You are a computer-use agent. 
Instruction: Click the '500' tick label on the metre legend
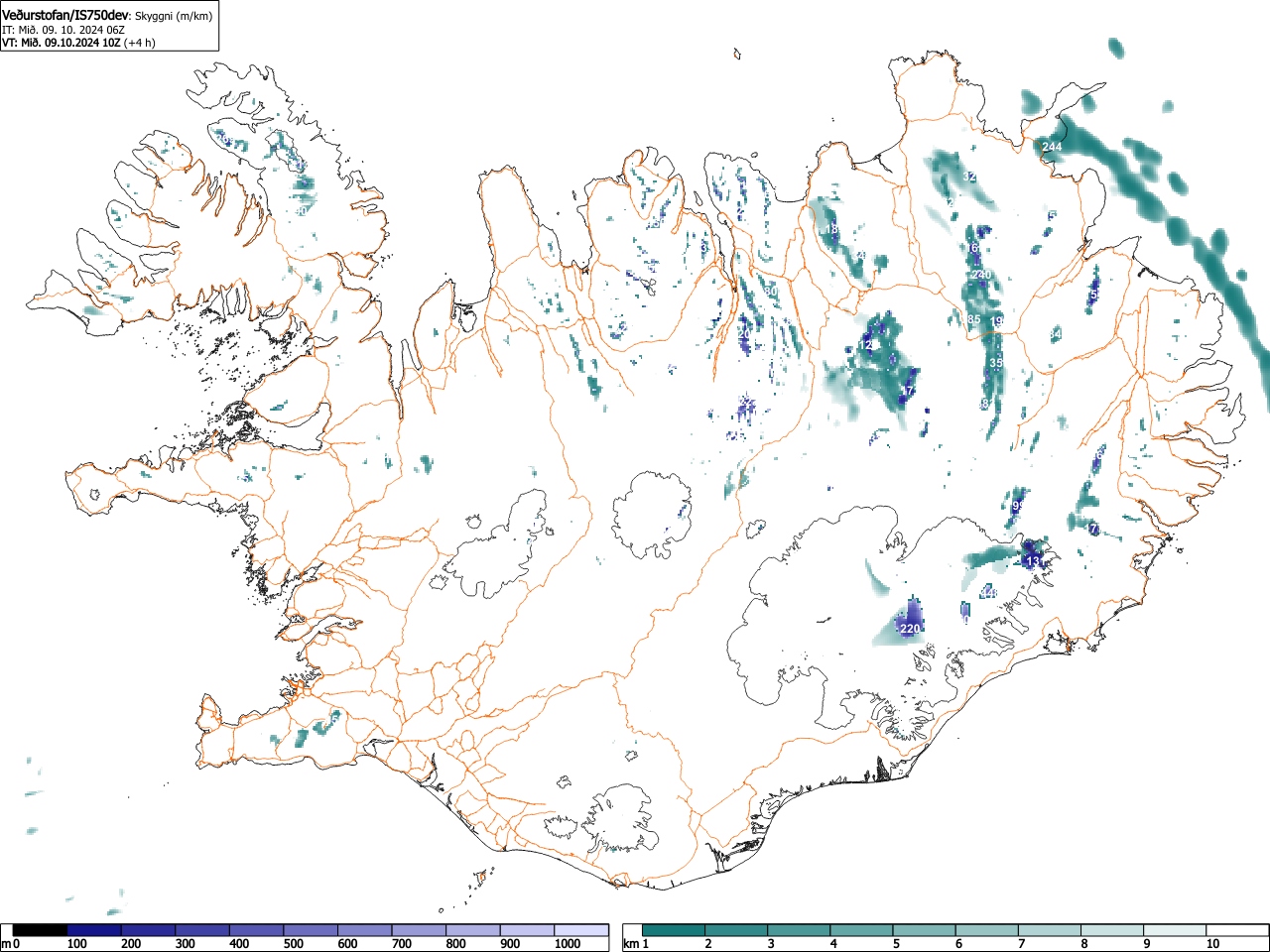[x=293, y=944]
